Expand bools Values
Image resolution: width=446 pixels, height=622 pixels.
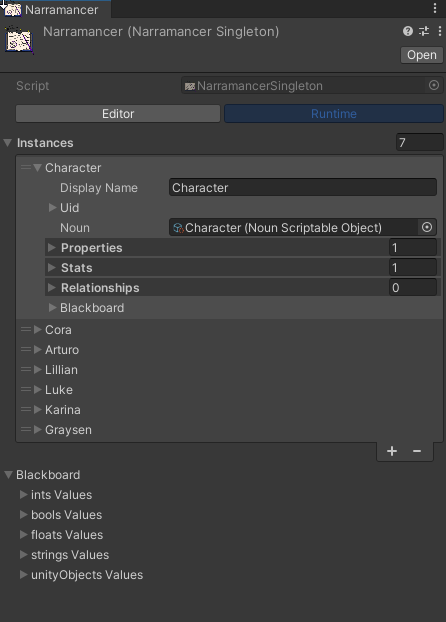point(23,514)
